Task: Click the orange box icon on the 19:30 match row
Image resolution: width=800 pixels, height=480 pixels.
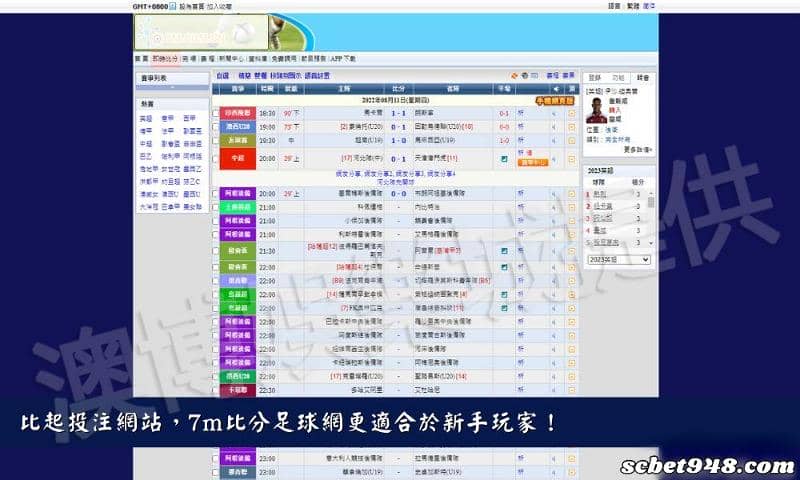Action: [x=571, y=140]
